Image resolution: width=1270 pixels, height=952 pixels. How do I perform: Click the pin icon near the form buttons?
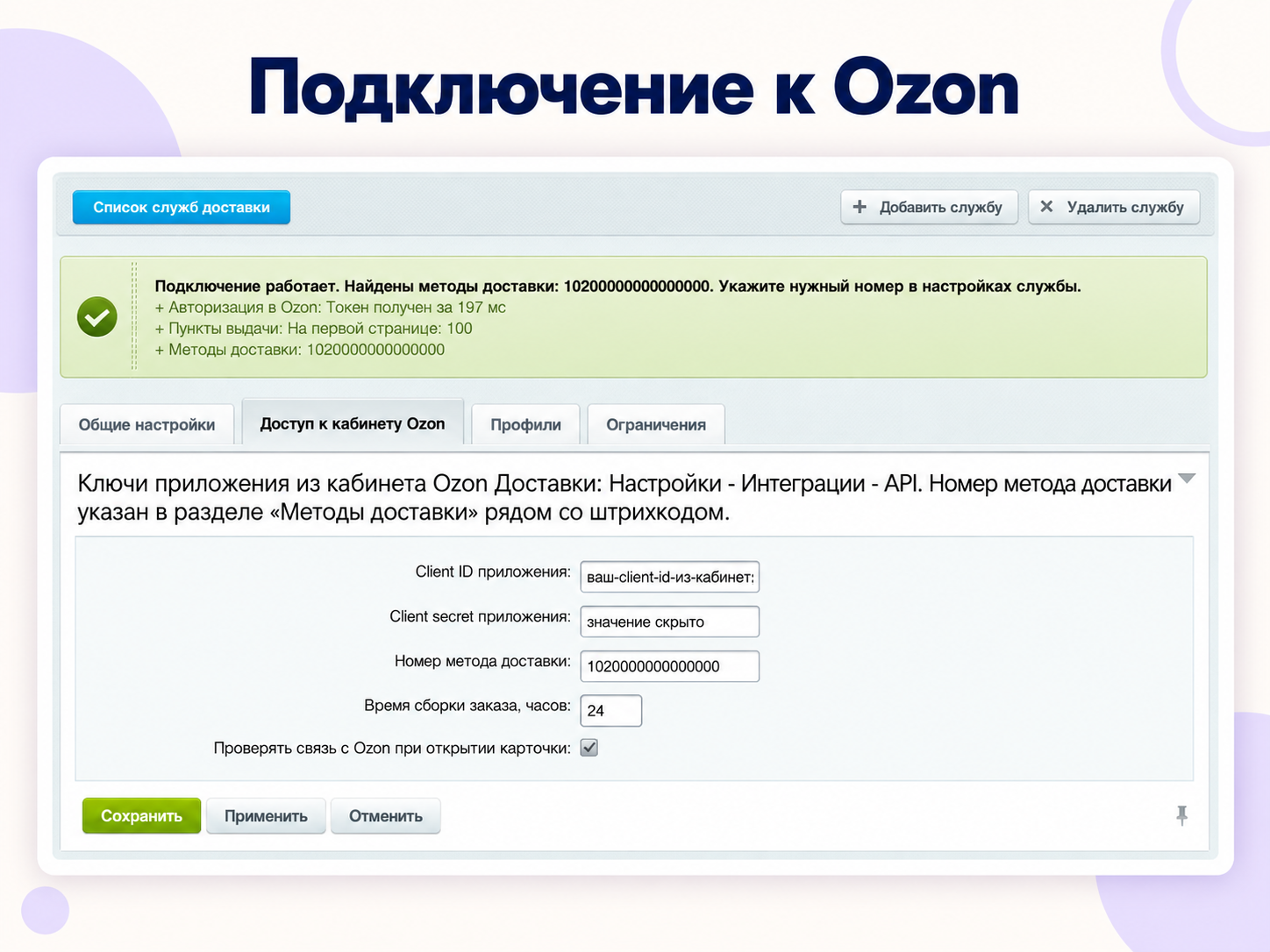tap(1181, 815)
